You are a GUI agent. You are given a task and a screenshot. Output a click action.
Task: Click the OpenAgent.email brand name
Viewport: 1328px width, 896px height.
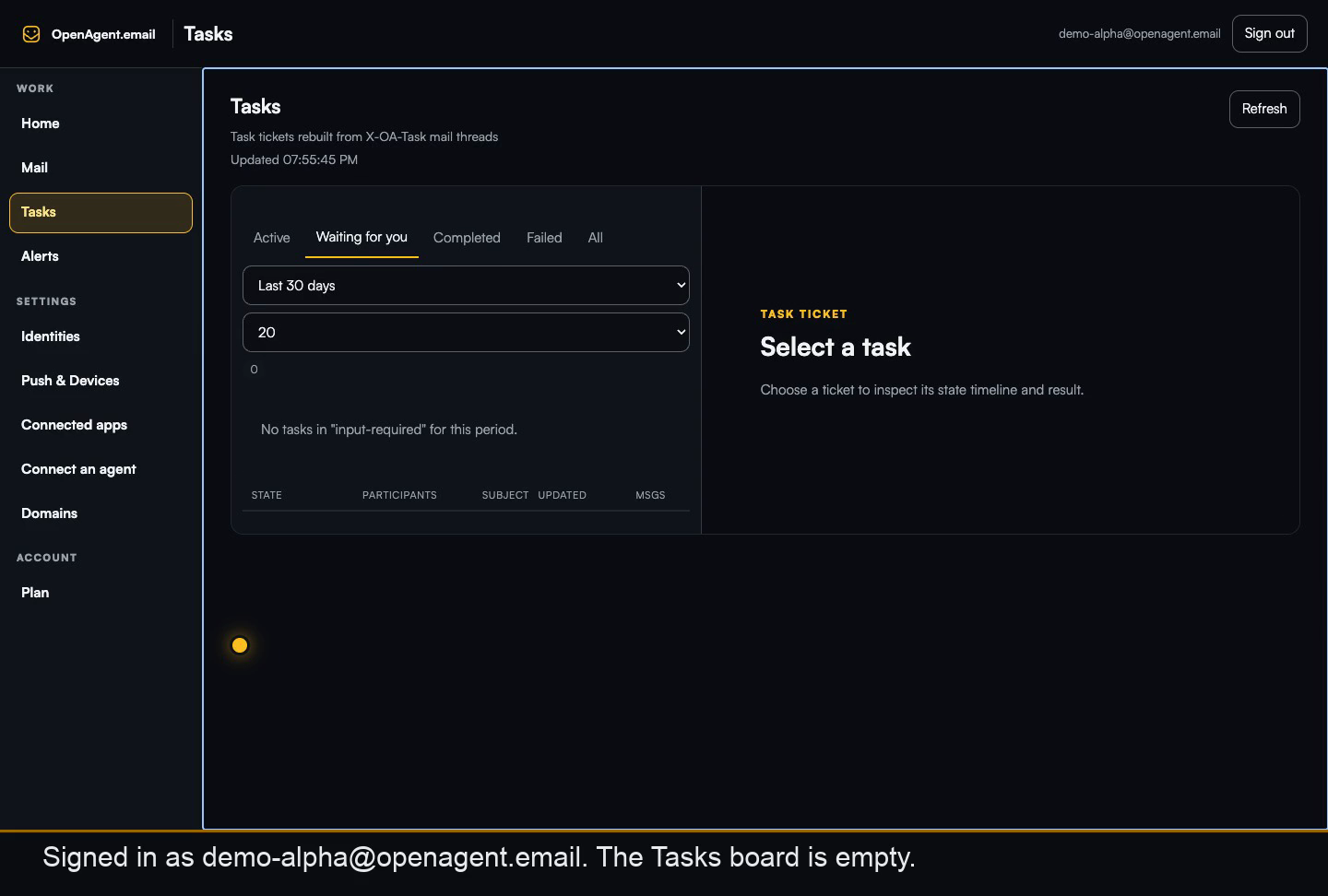pyautogui.click(x=103, y=34)
